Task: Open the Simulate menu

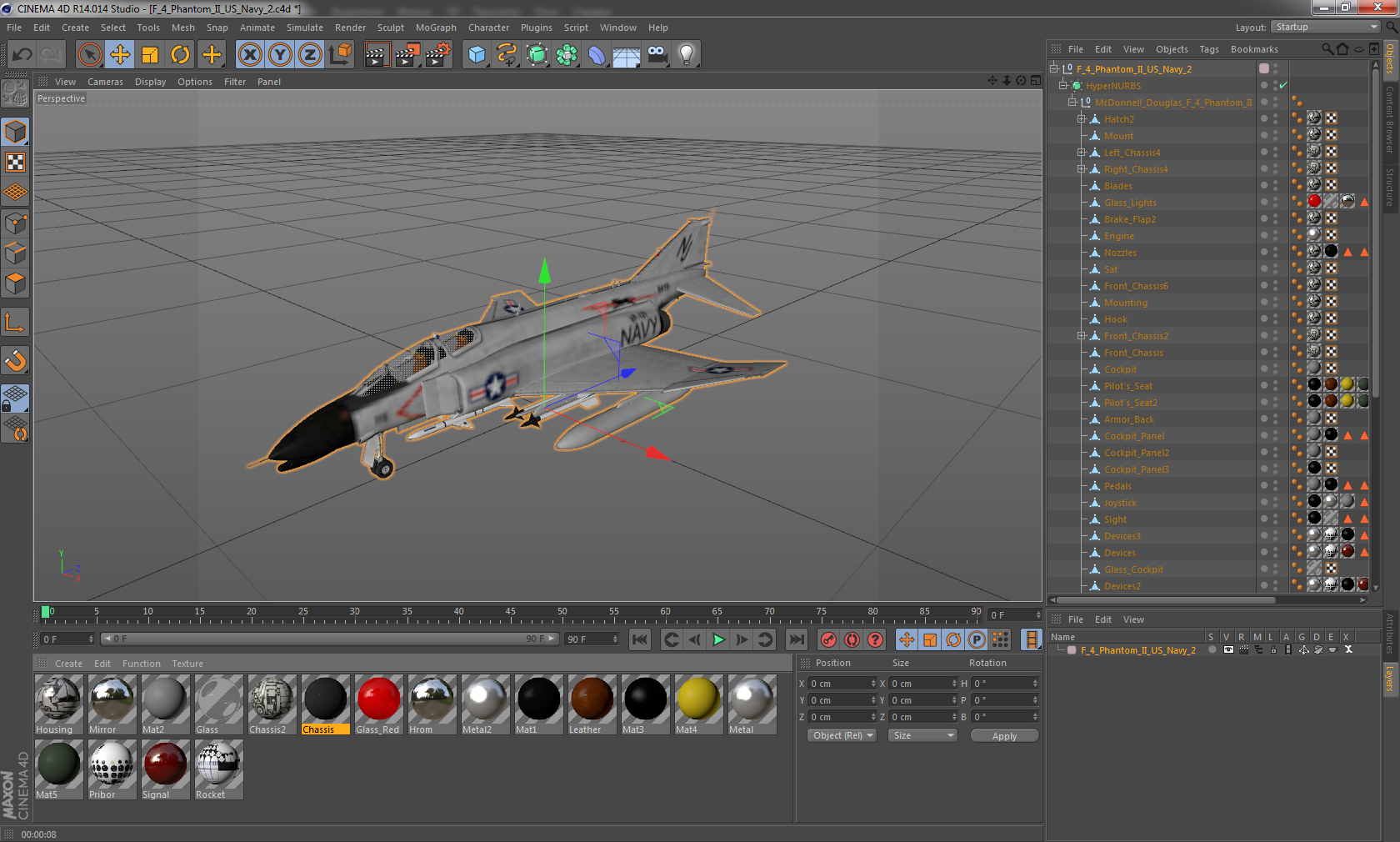Action: (x=305, y=28)
